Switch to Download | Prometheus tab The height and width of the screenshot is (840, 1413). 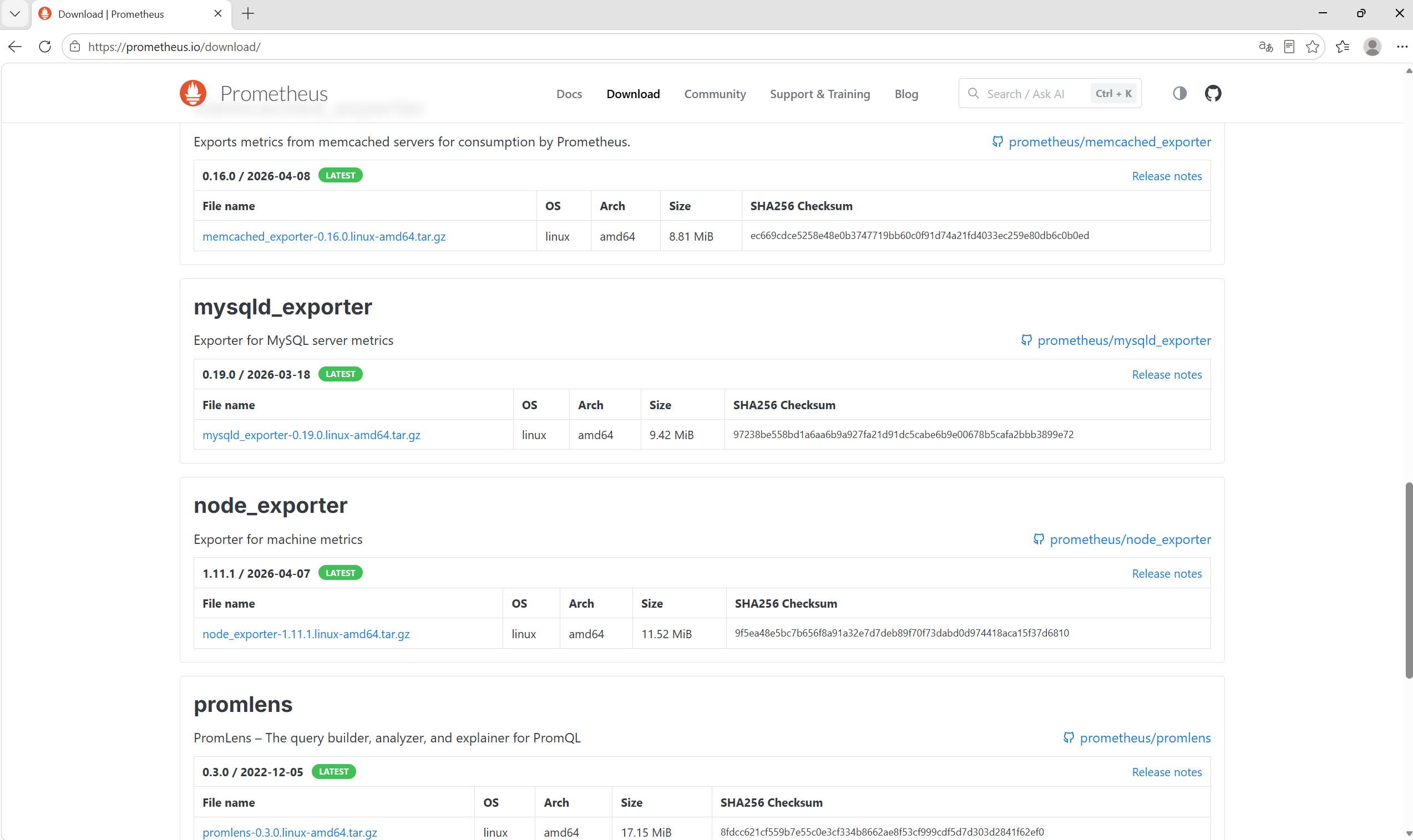click(131, 14)
